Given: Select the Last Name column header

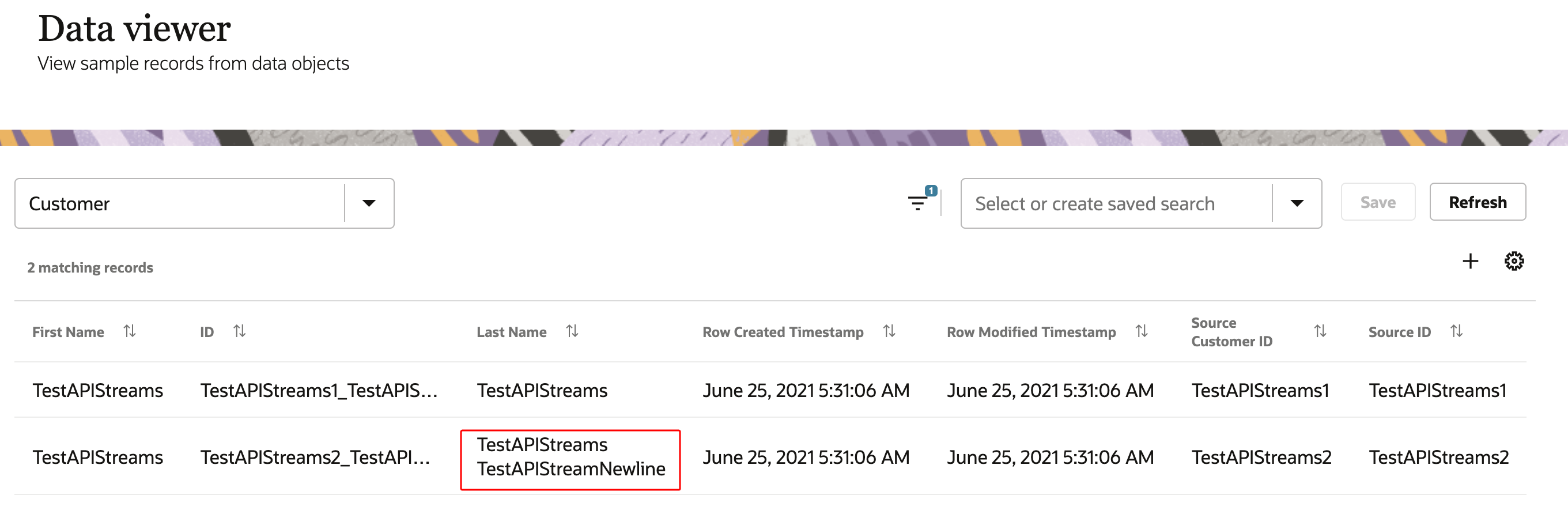Looking at the screenshot, I should click(x=512, y=331).
